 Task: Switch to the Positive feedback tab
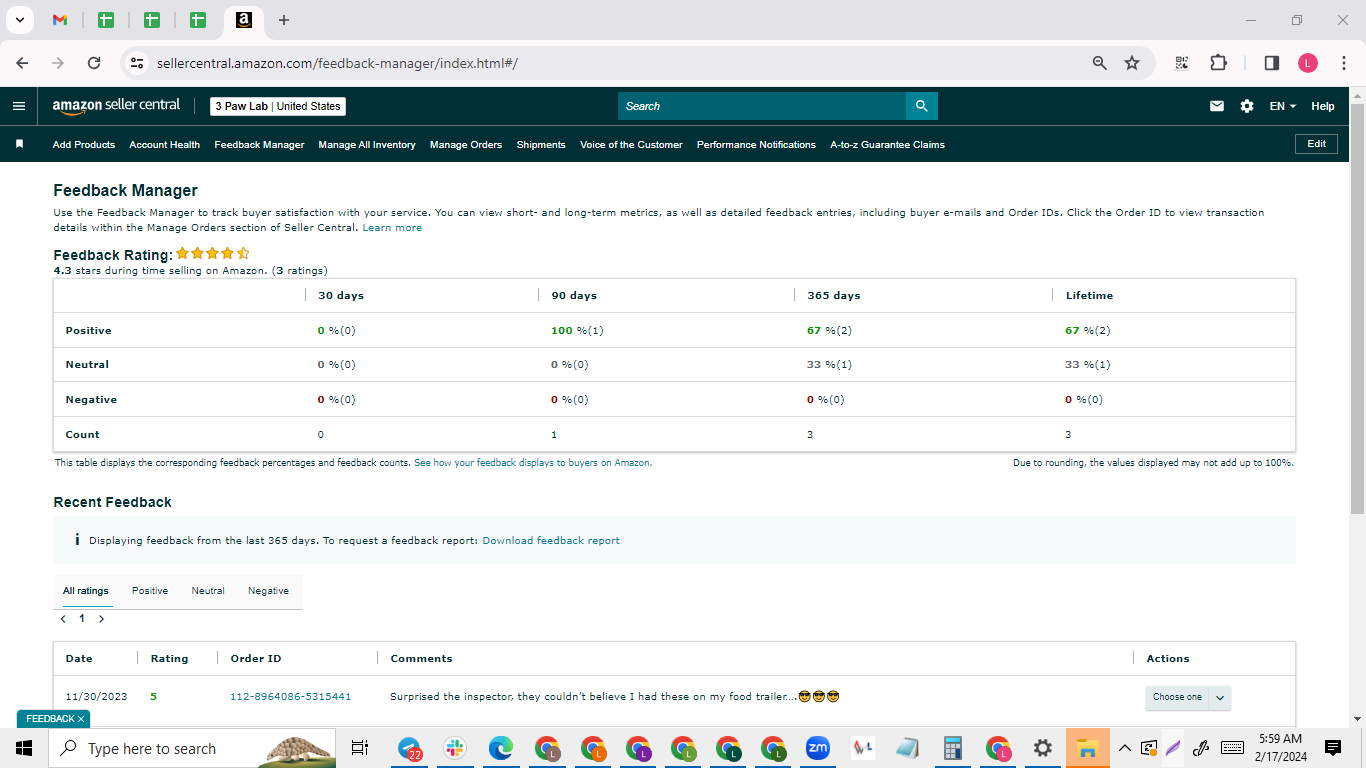(150, 591)
